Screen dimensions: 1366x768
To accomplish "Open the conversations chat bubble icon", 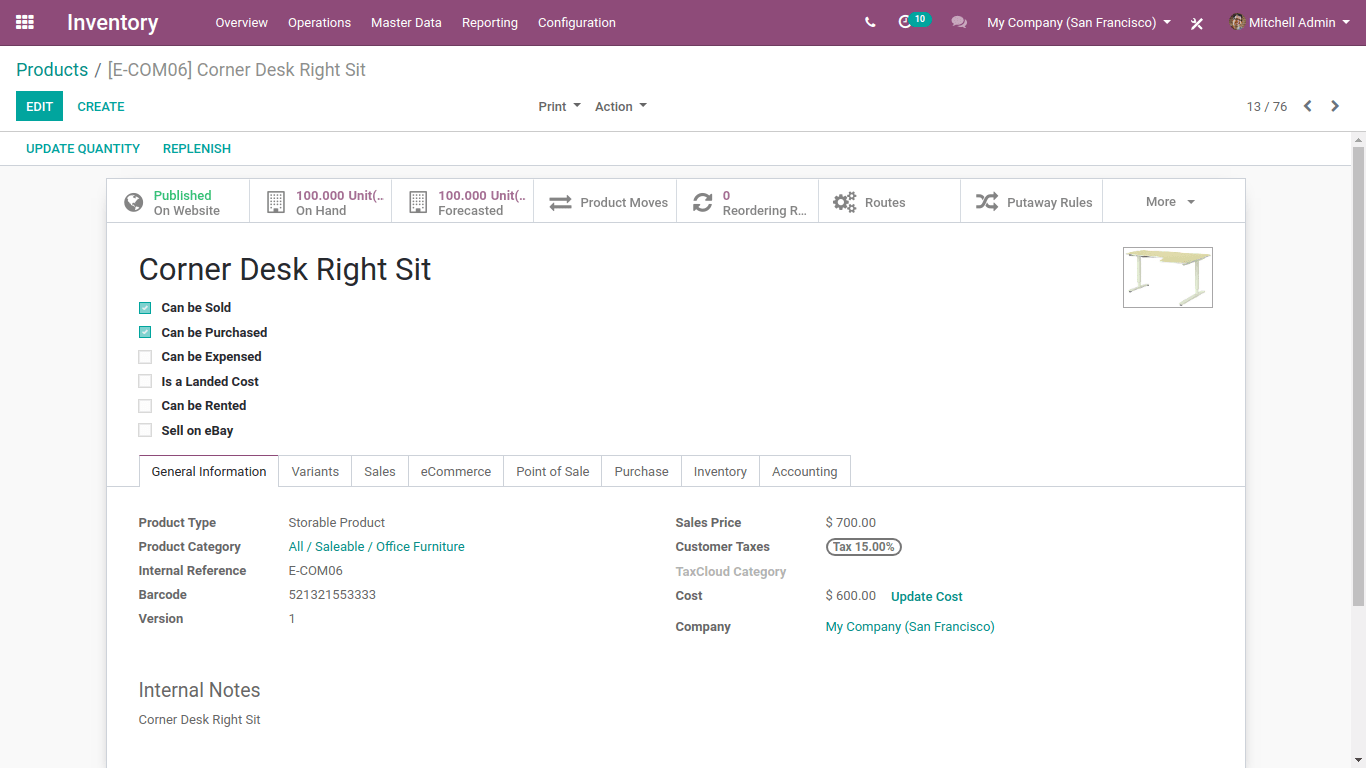I will (959, 22).
